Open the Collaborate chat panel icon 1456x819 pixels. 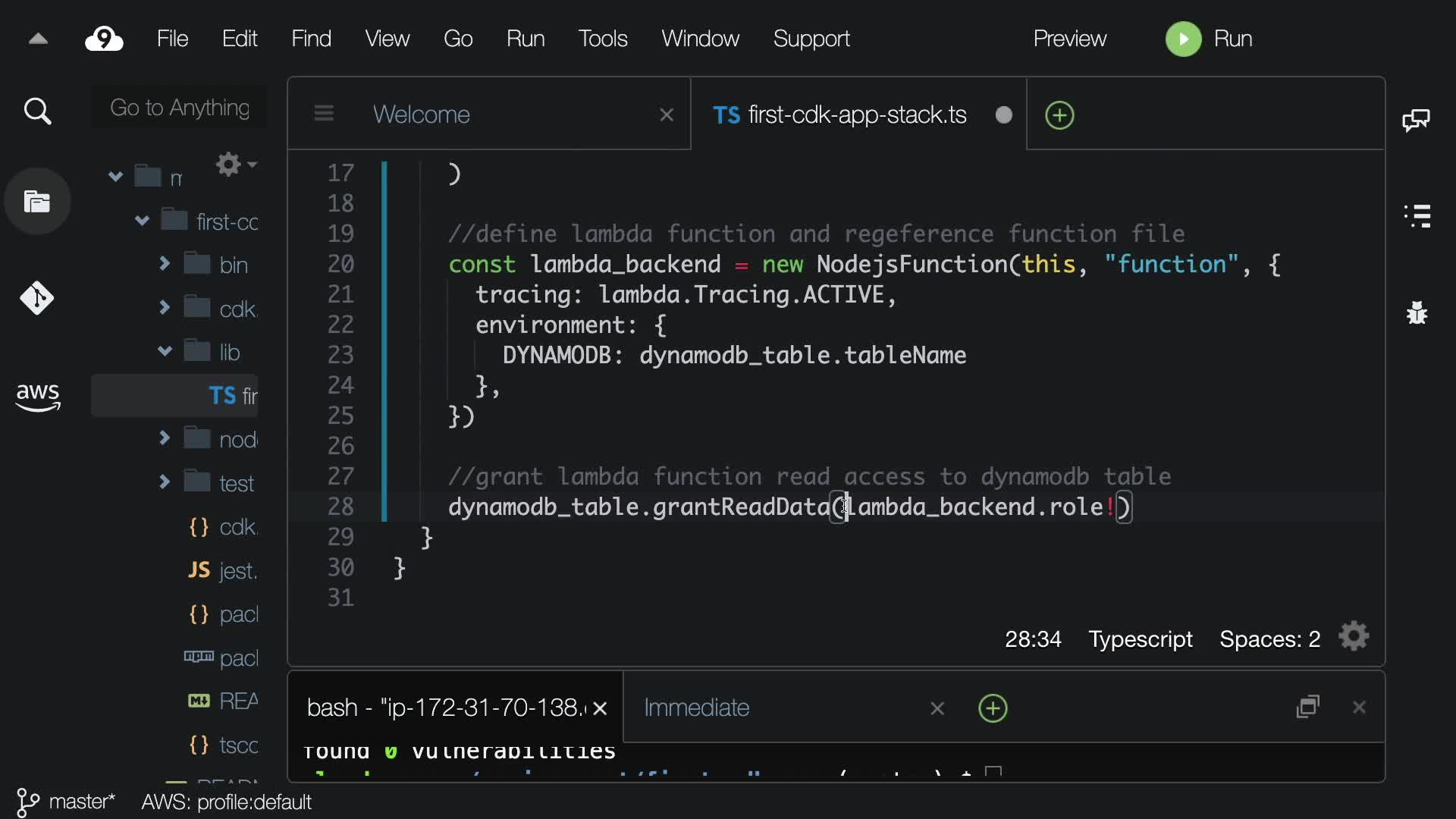point(1416,120)
